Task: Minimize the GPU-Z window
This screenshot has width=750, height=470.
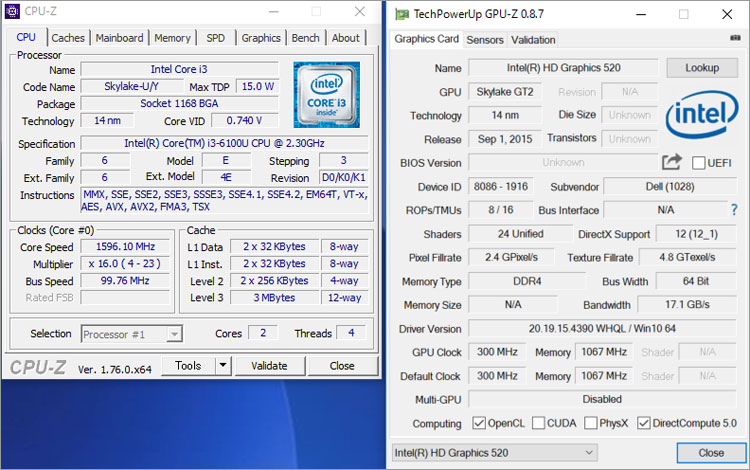Action: point(640,14)
